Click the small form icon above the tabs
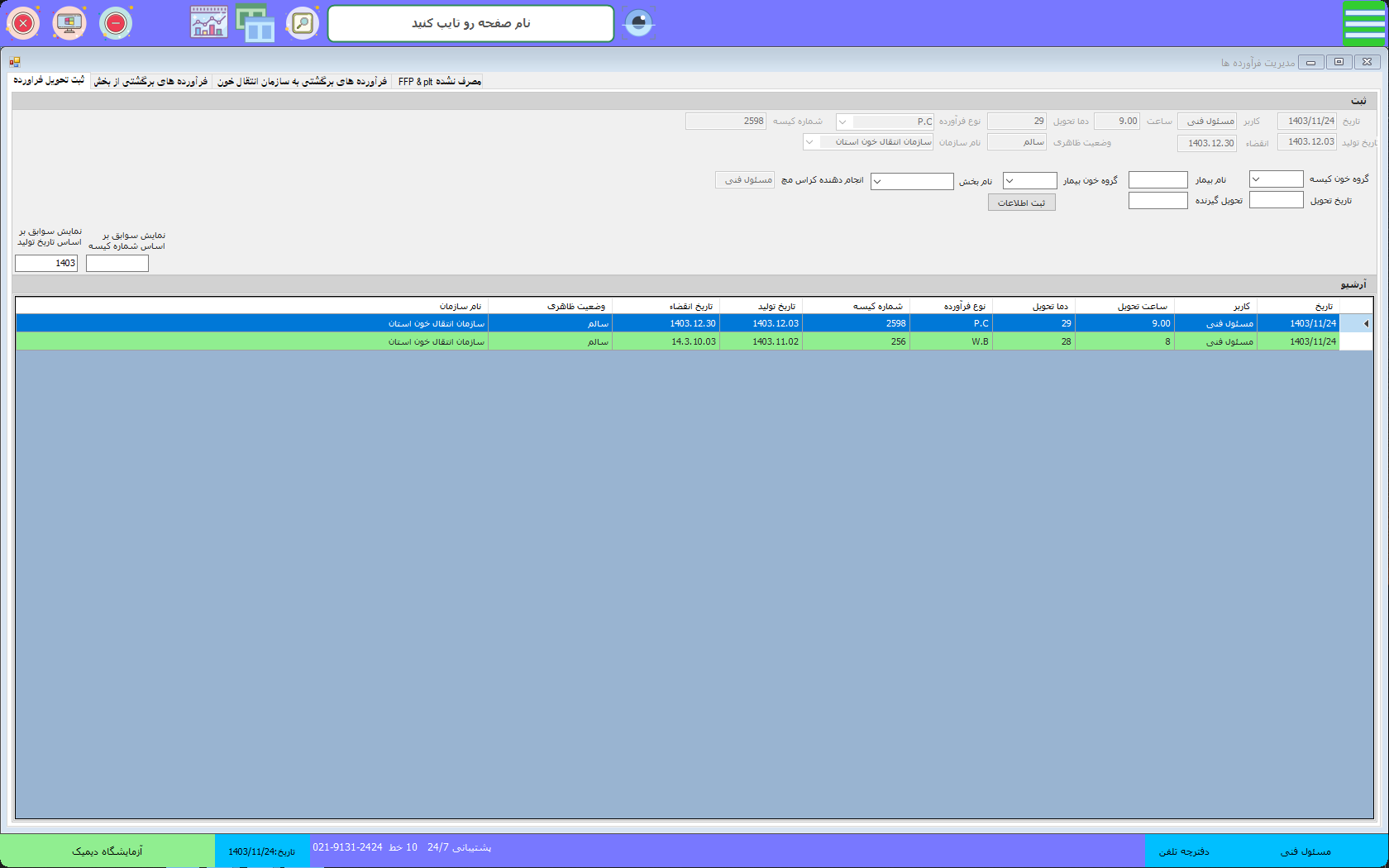The width and height of the screenshot is (1389, 868). [15, 62]
